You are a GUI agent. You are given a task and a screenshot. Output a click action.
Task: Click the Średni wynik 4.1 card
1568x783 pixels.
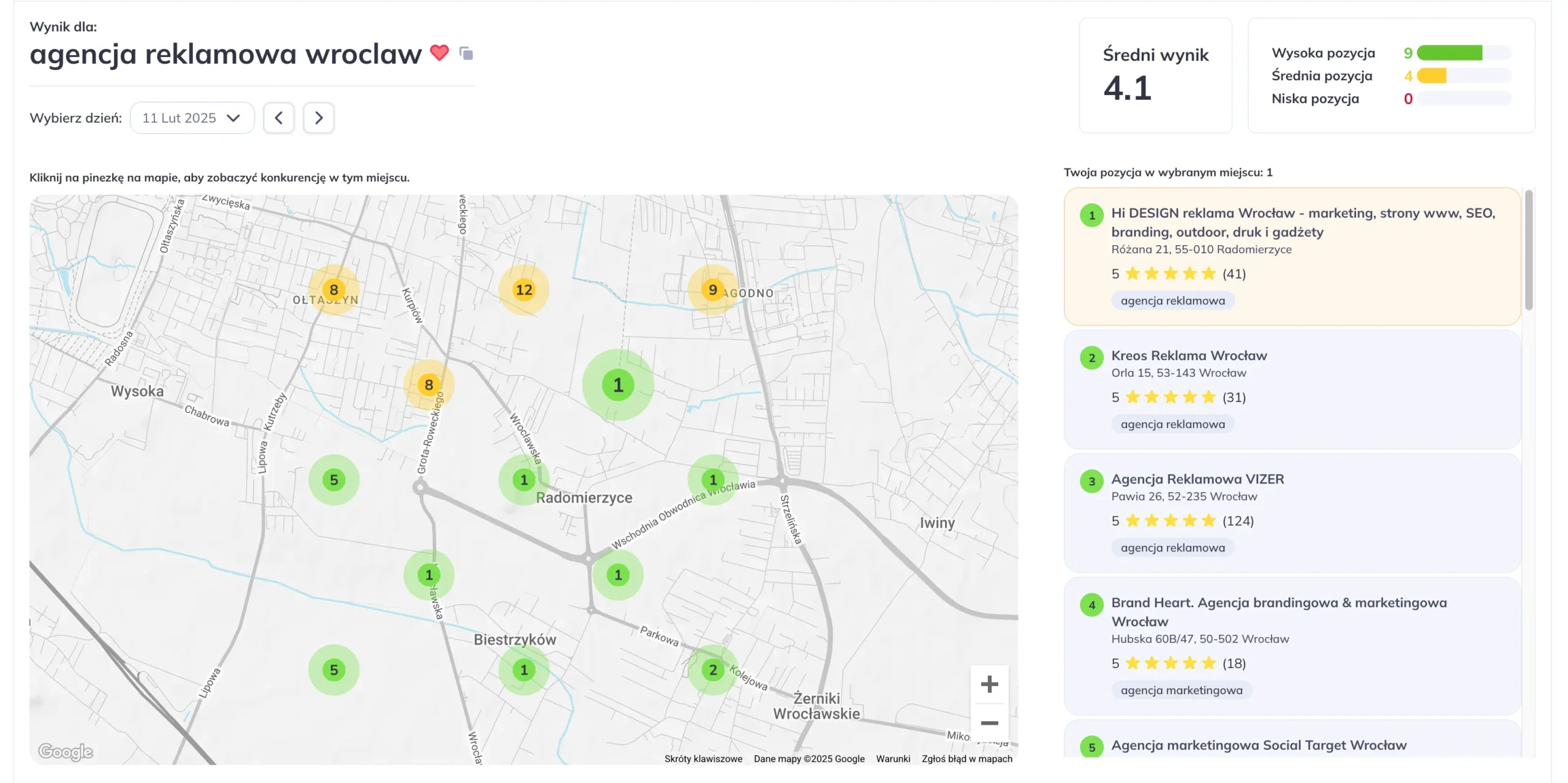click(1156, 75)
